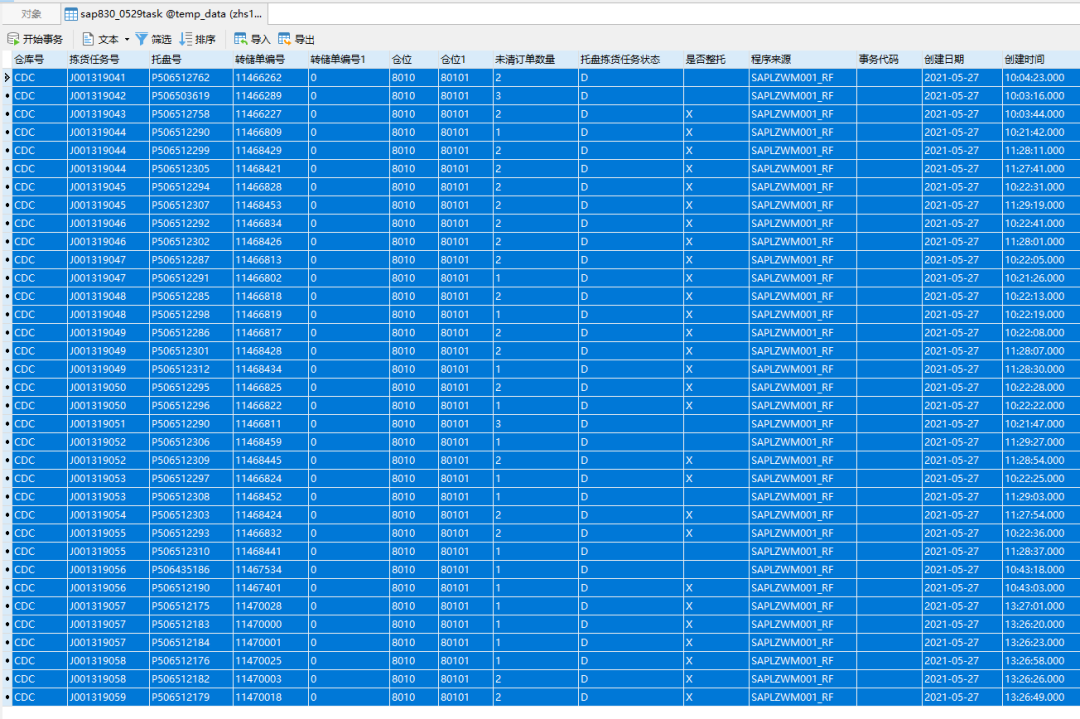Select pallet cell P506512294

191,187
